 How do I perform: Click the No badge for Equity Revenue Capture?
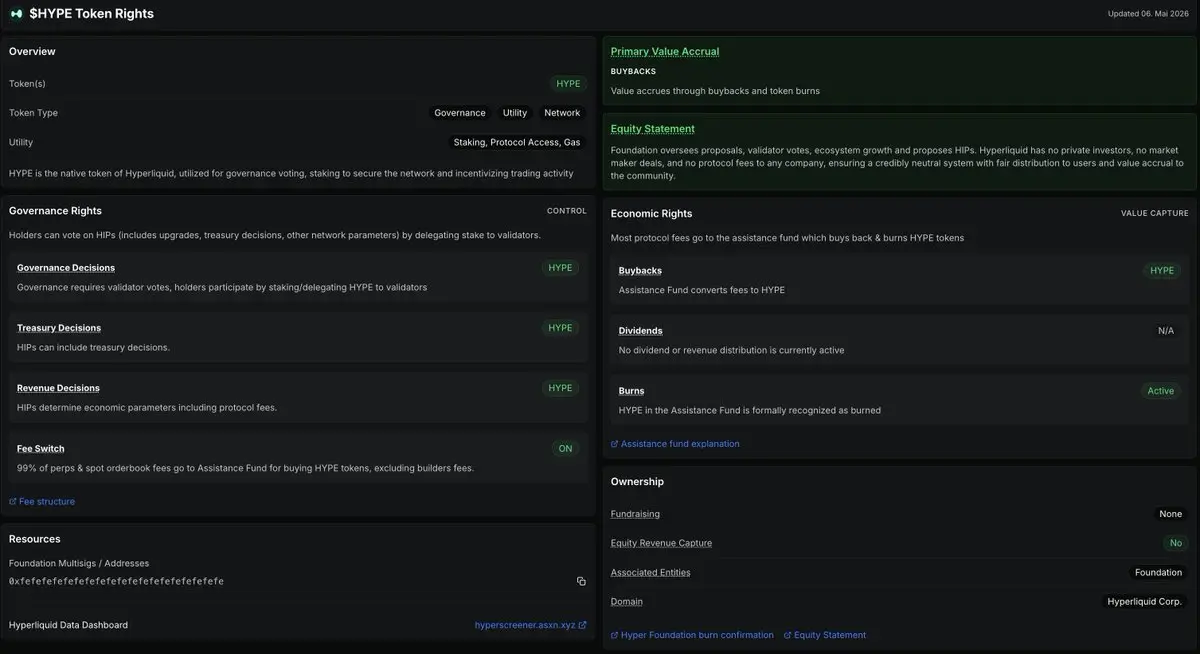pyautogui.click(x=1176, y=543)
